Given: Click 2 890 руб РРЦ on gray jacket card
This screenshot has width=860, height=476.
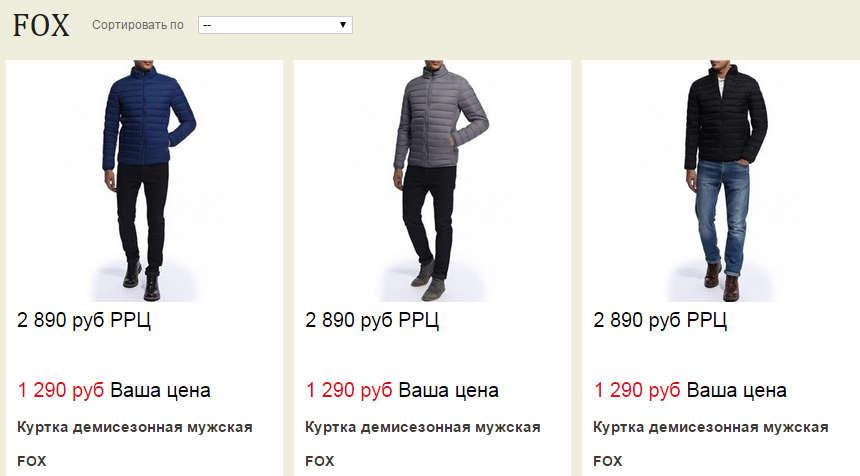Looking at the screenshot, I should (x=372, y=320).
